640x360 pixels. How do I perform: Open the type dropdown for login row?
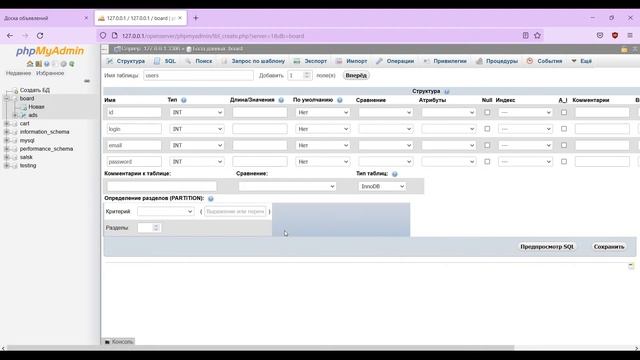click(197, 129)
